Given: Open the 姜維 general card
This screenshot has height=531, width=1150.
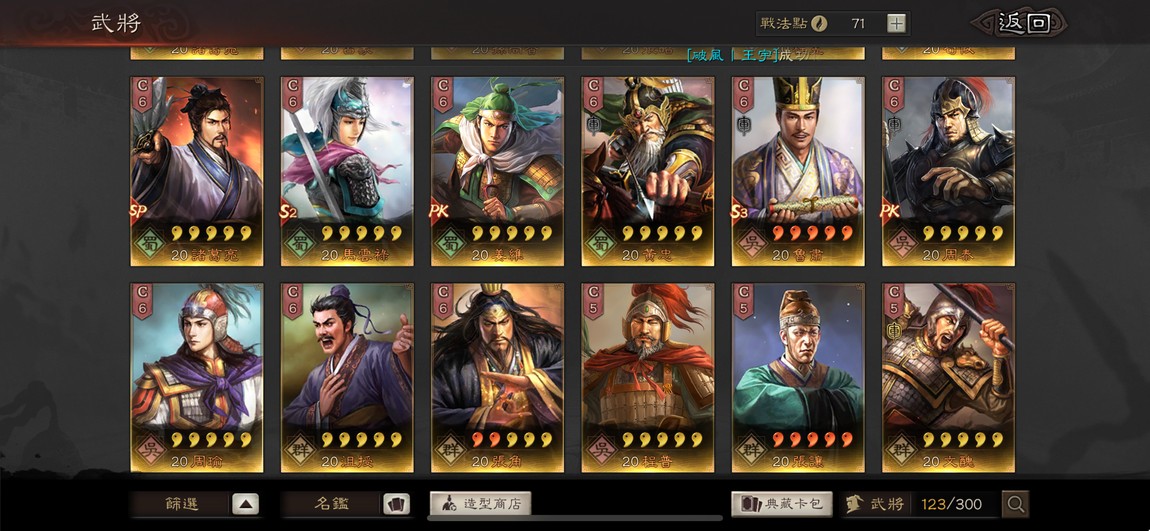Looking at the screenshot, I should 497,172.
